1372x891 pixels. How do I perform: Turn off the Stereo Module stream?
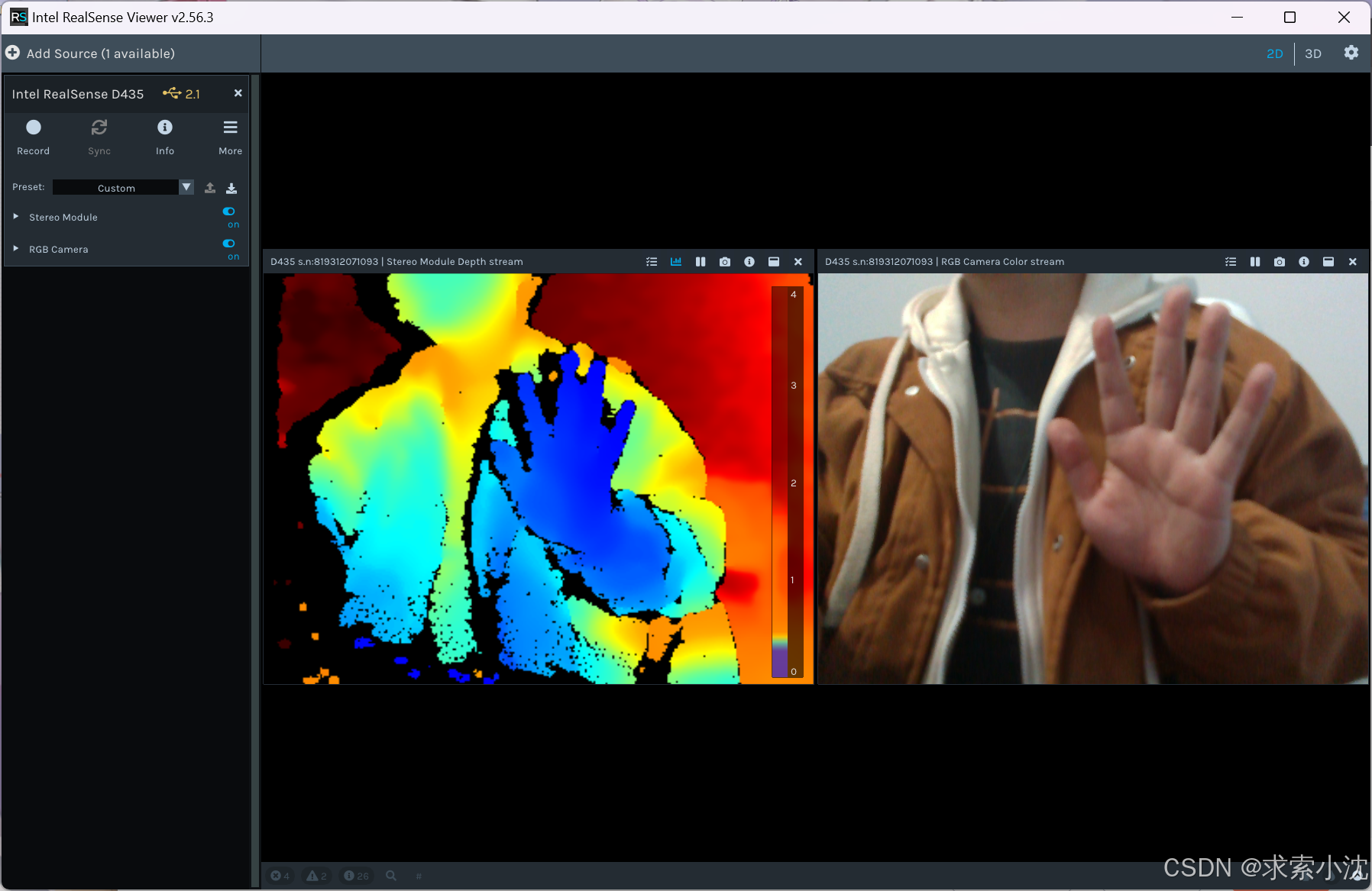228,211
